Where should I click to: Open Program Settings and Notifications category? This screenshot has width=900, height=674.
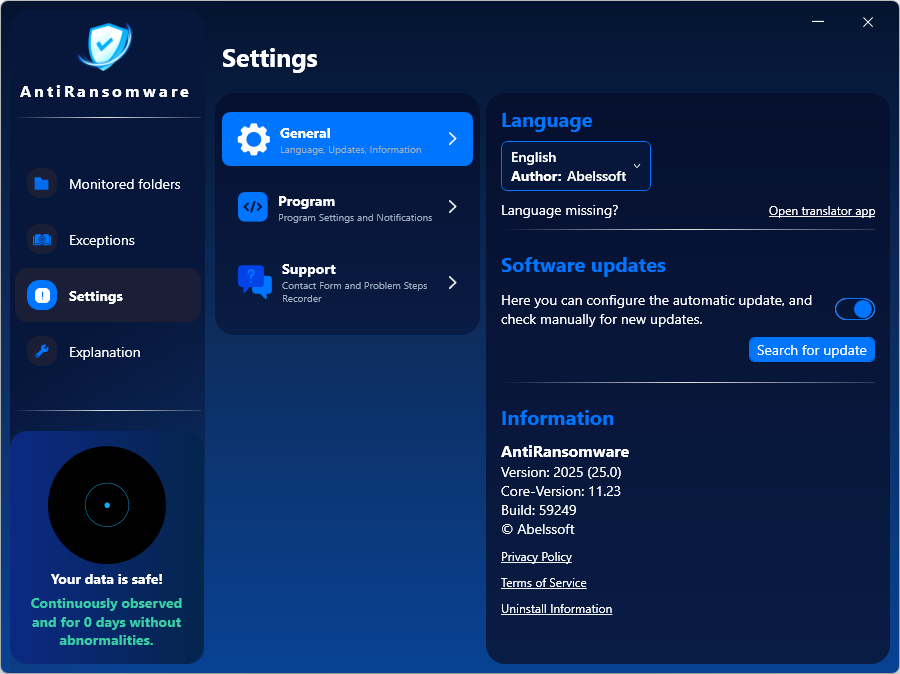(347, 207)
